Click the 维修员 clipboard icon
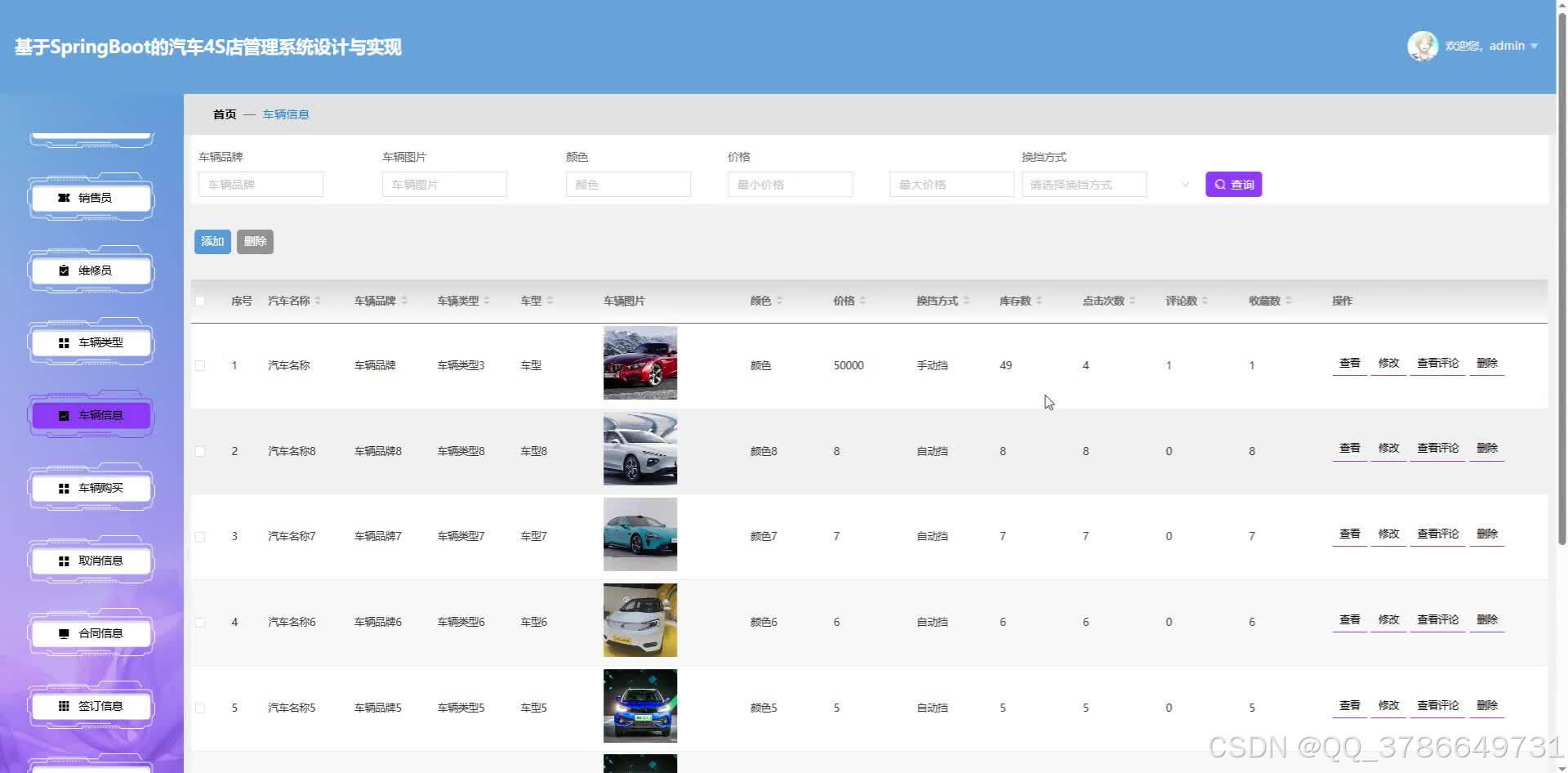Image resolution: width=1568 pixels, height=773 pixels. click(x=64, y=270)
